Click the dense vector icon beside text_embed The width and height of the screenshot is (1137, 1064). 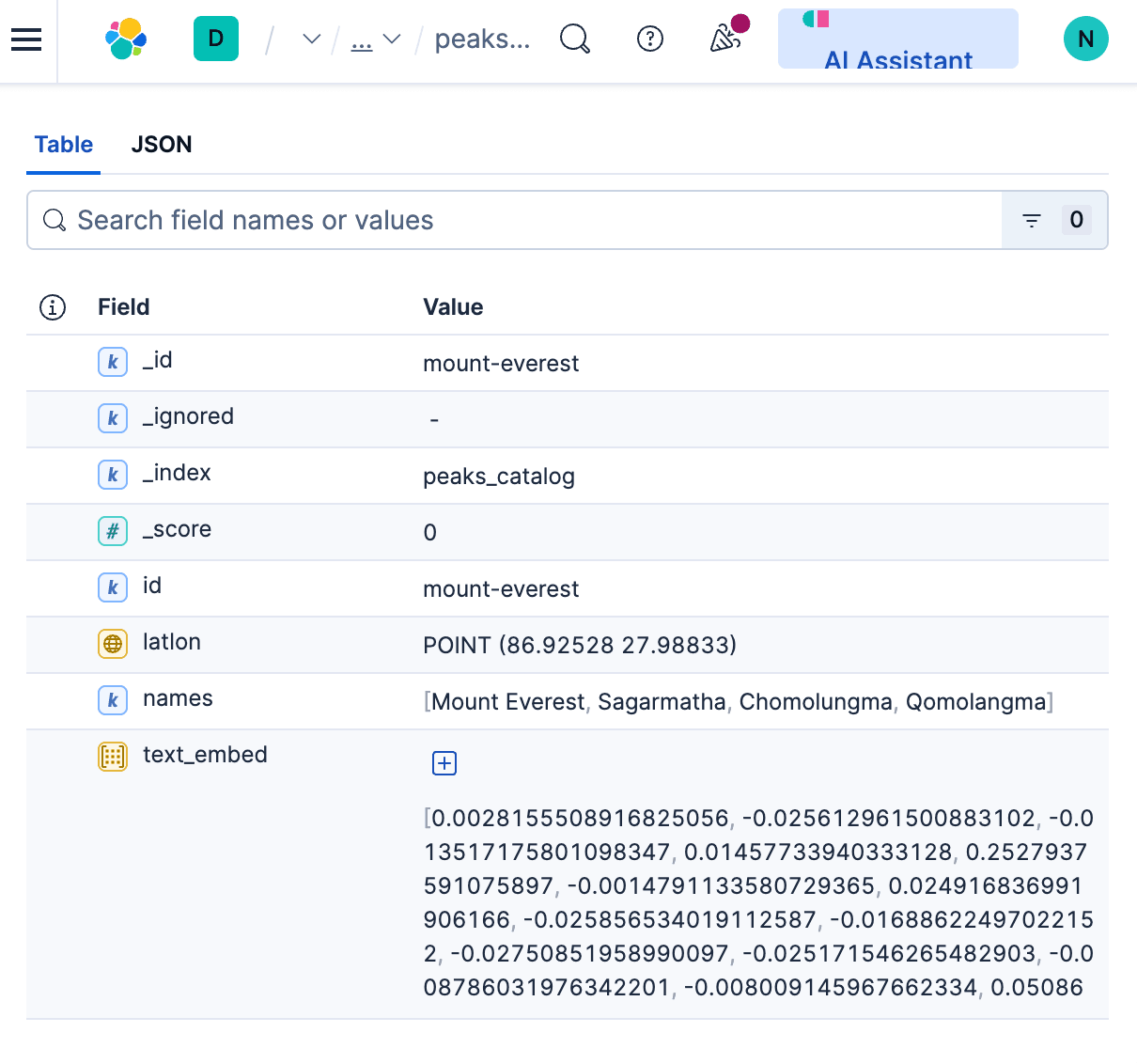click(112, 756)
